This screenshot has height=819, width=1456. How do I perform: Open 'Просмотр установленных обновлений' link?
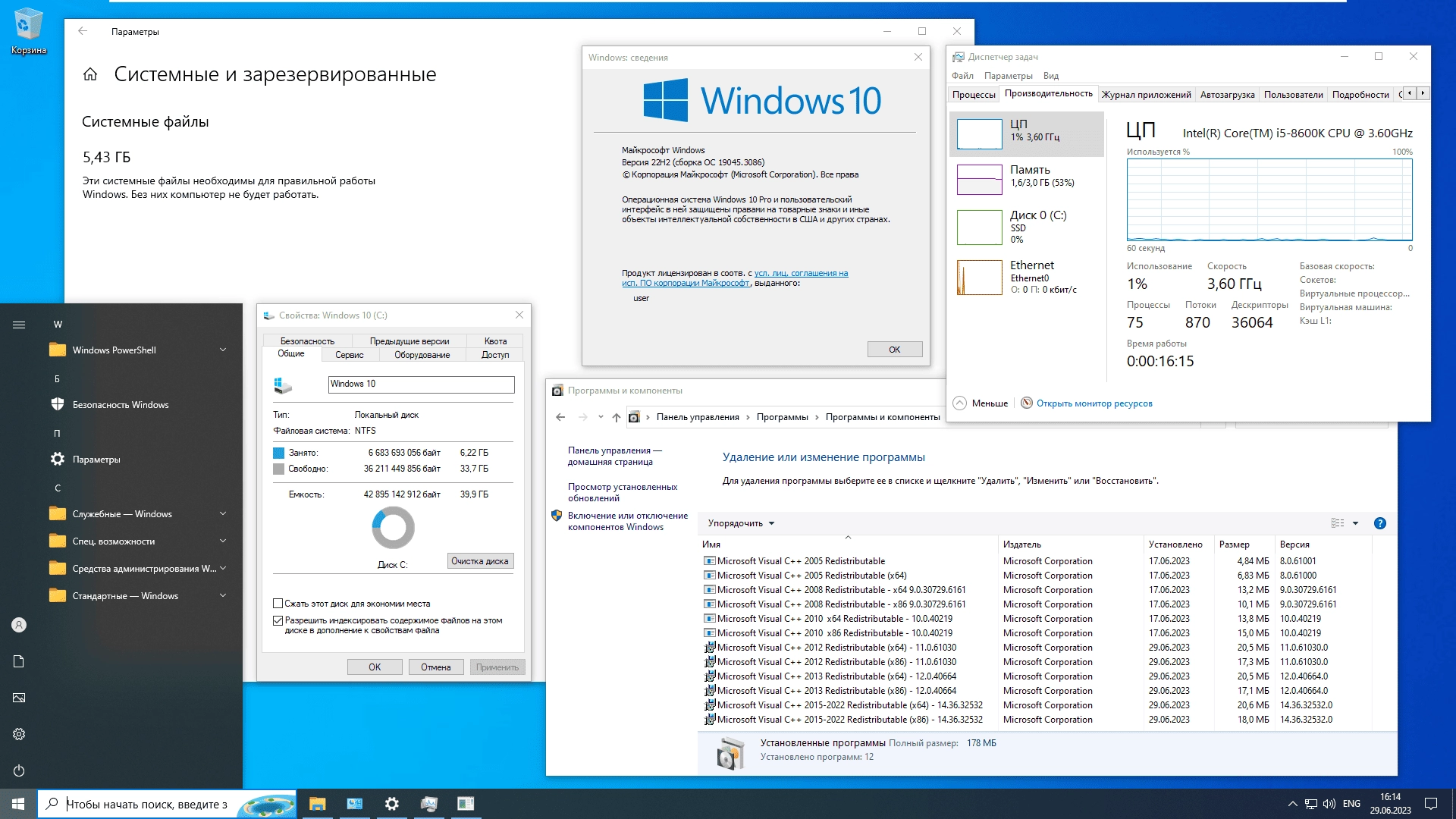623,492
